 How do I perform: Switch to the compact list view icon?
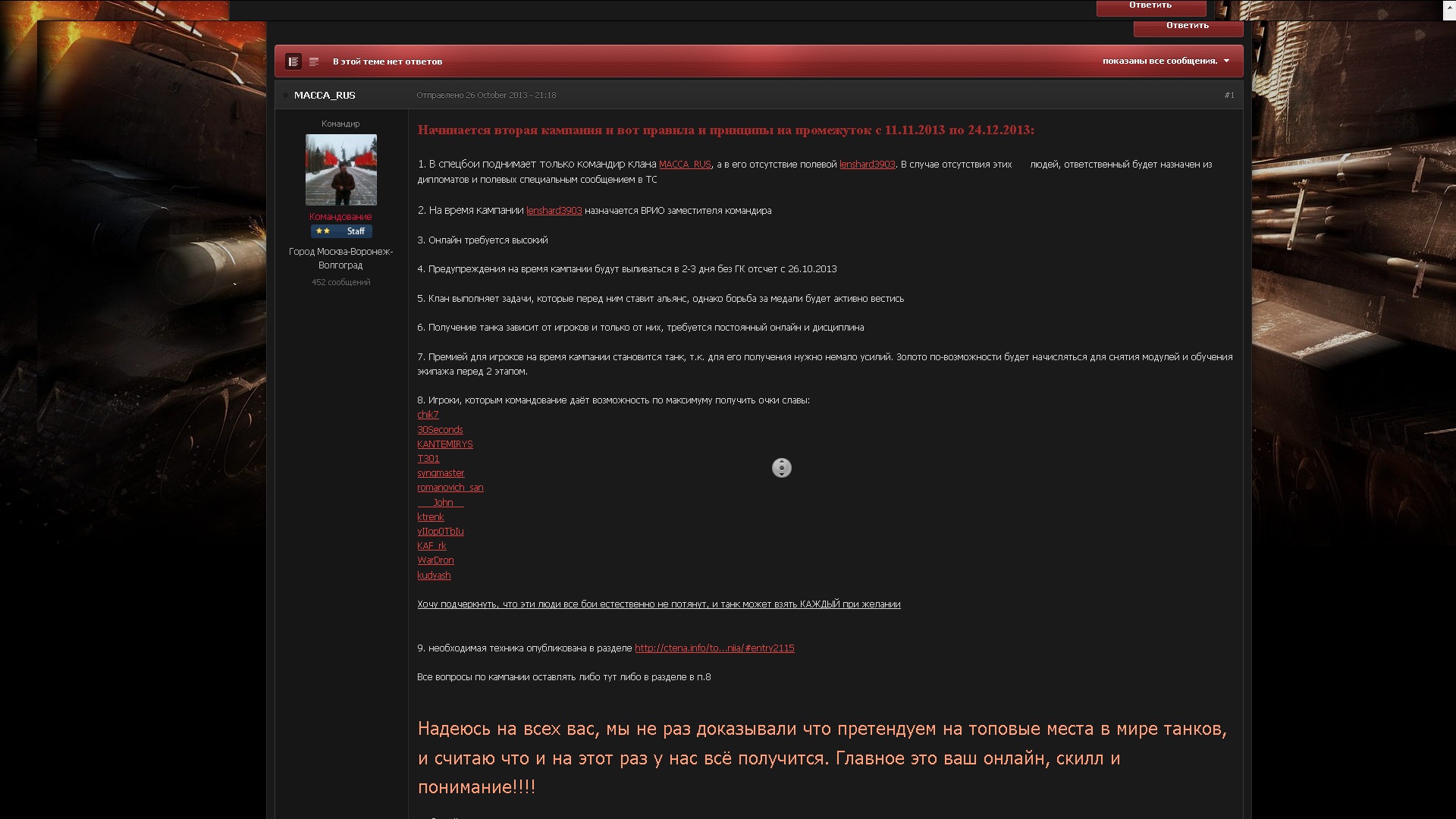(x=314, y=61)
